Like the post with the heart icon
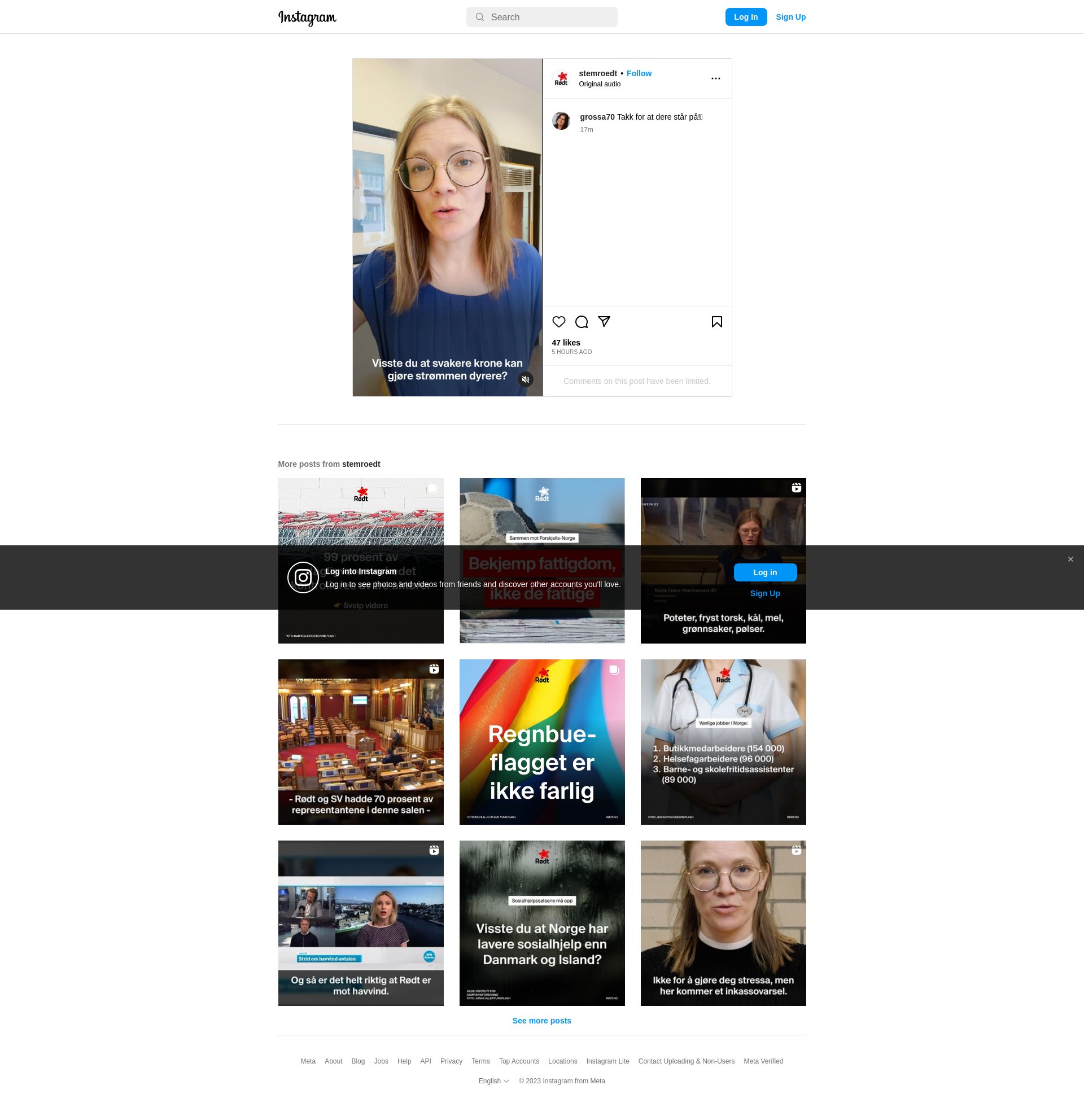1084x1120 pixels. 559,322
